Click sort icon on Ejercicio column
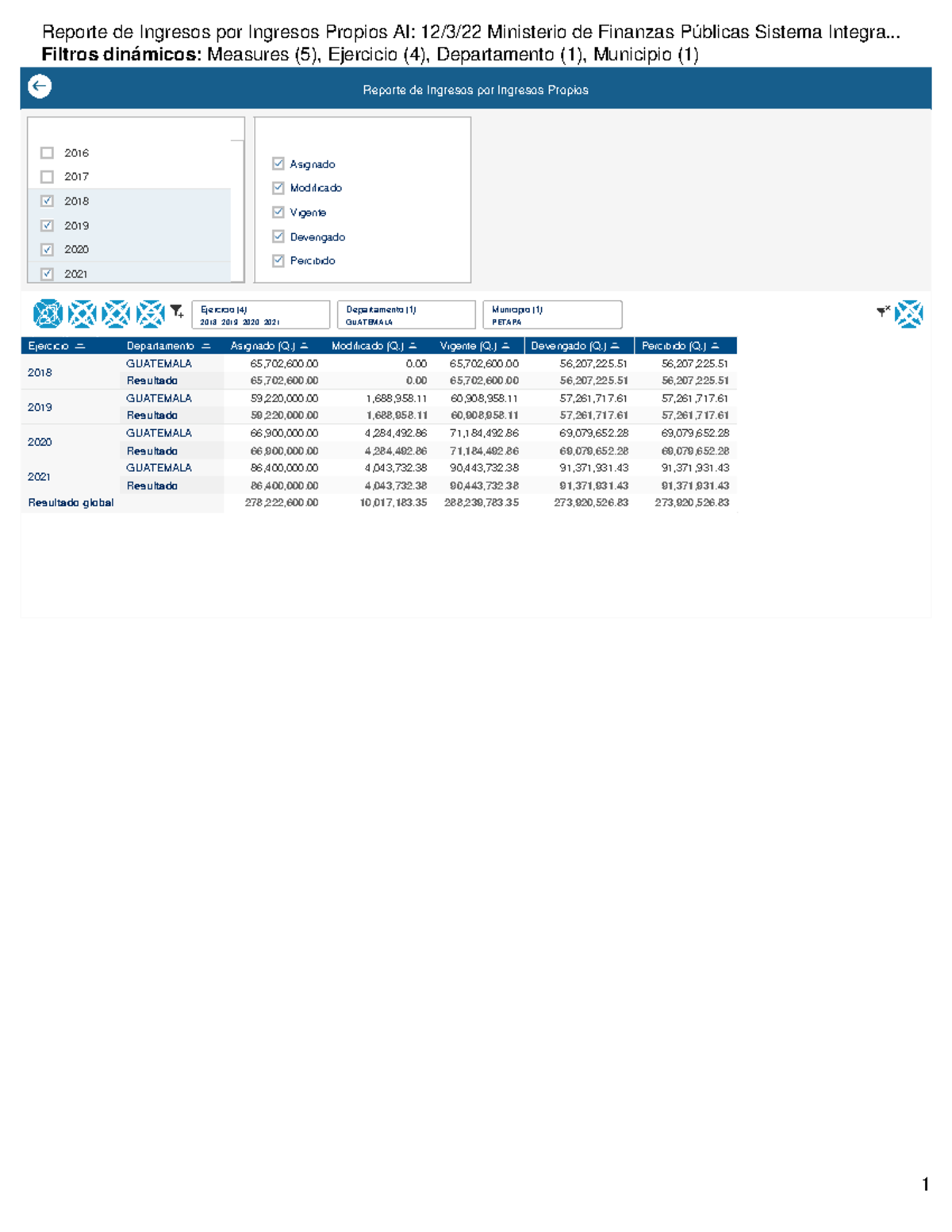The height and width of the screenshot is (1232, 952). coord(80,346)
